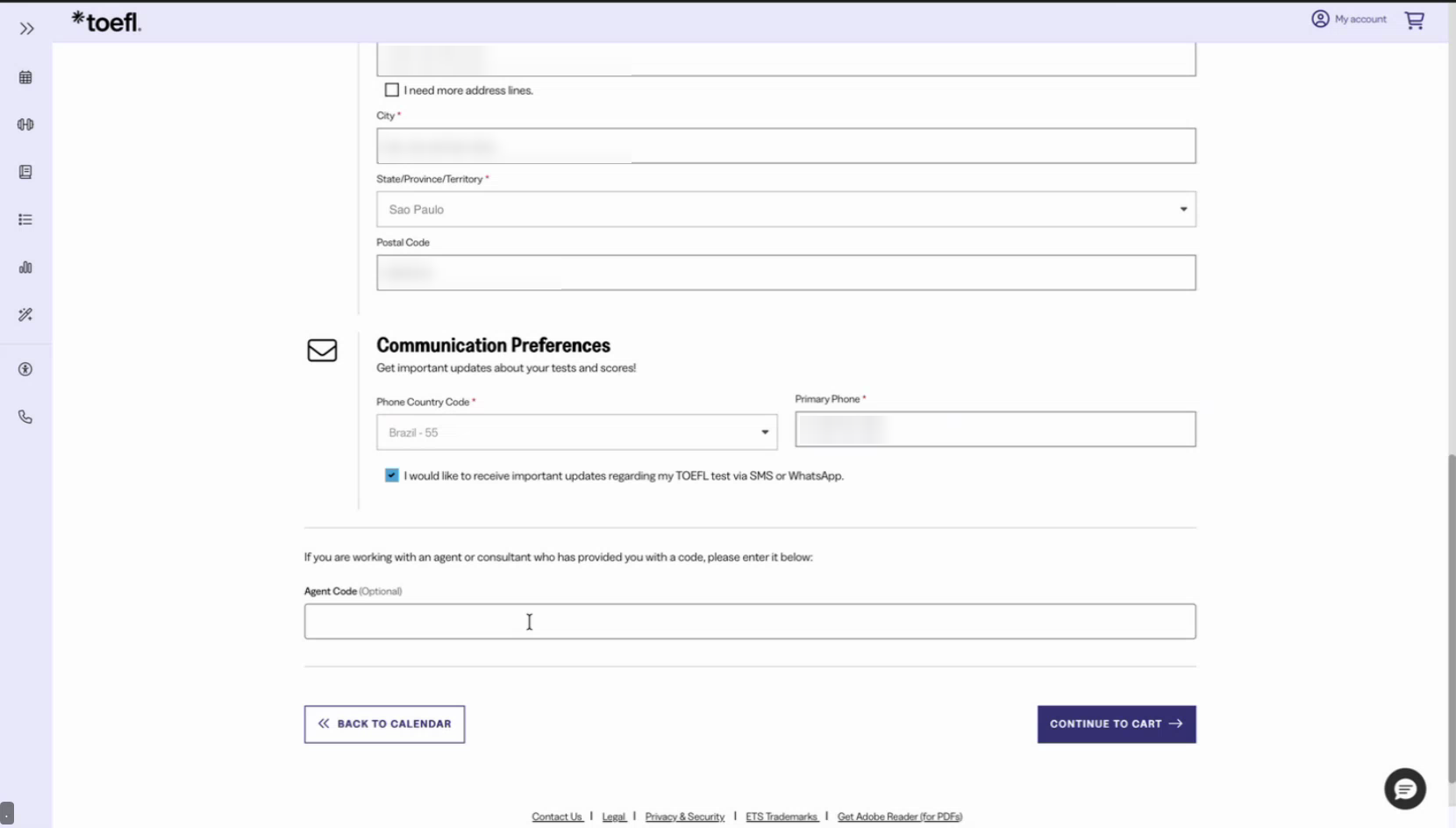
Task: Focus the City input field
Action: (786, 146)
